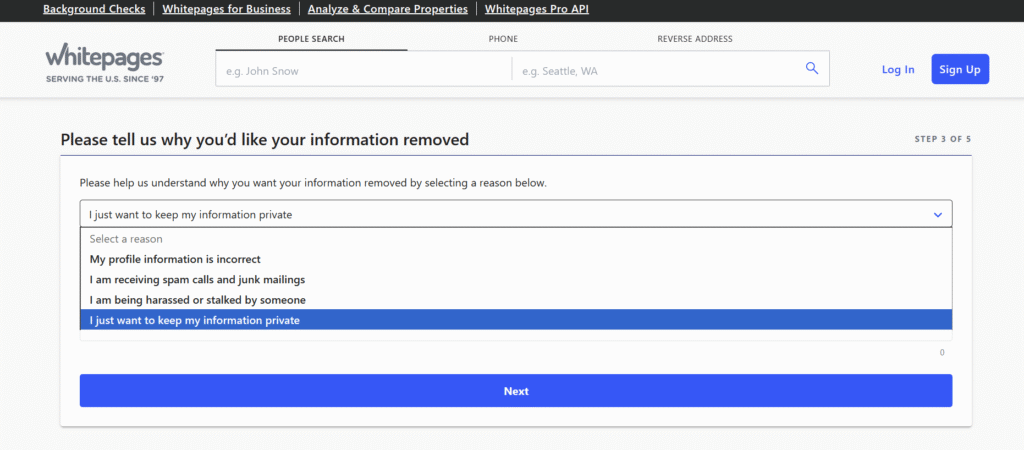This screenshot has width=1024, height=450.
Task: Choose the "Select a reason" placeholder option
Action: coord(126,239)
